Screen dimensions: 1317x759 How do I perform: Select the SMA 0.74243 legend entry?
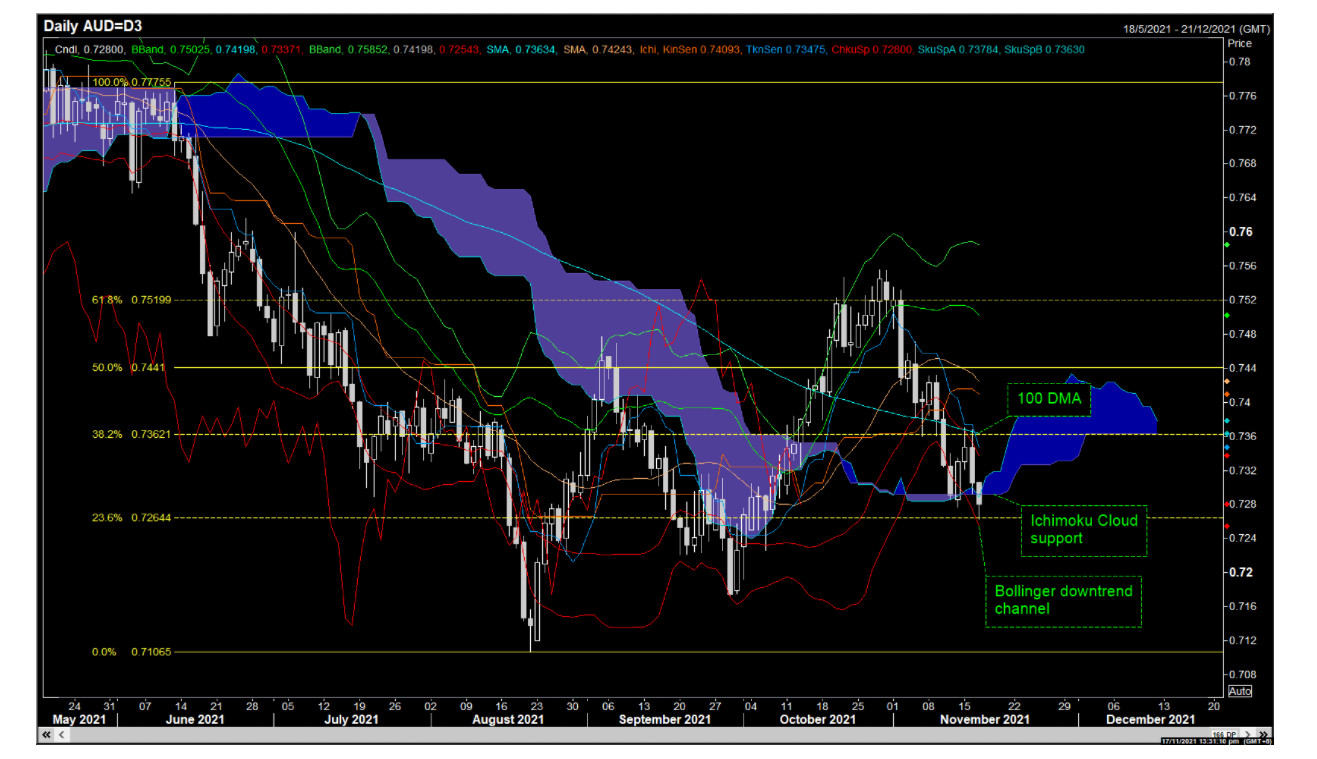596,49
